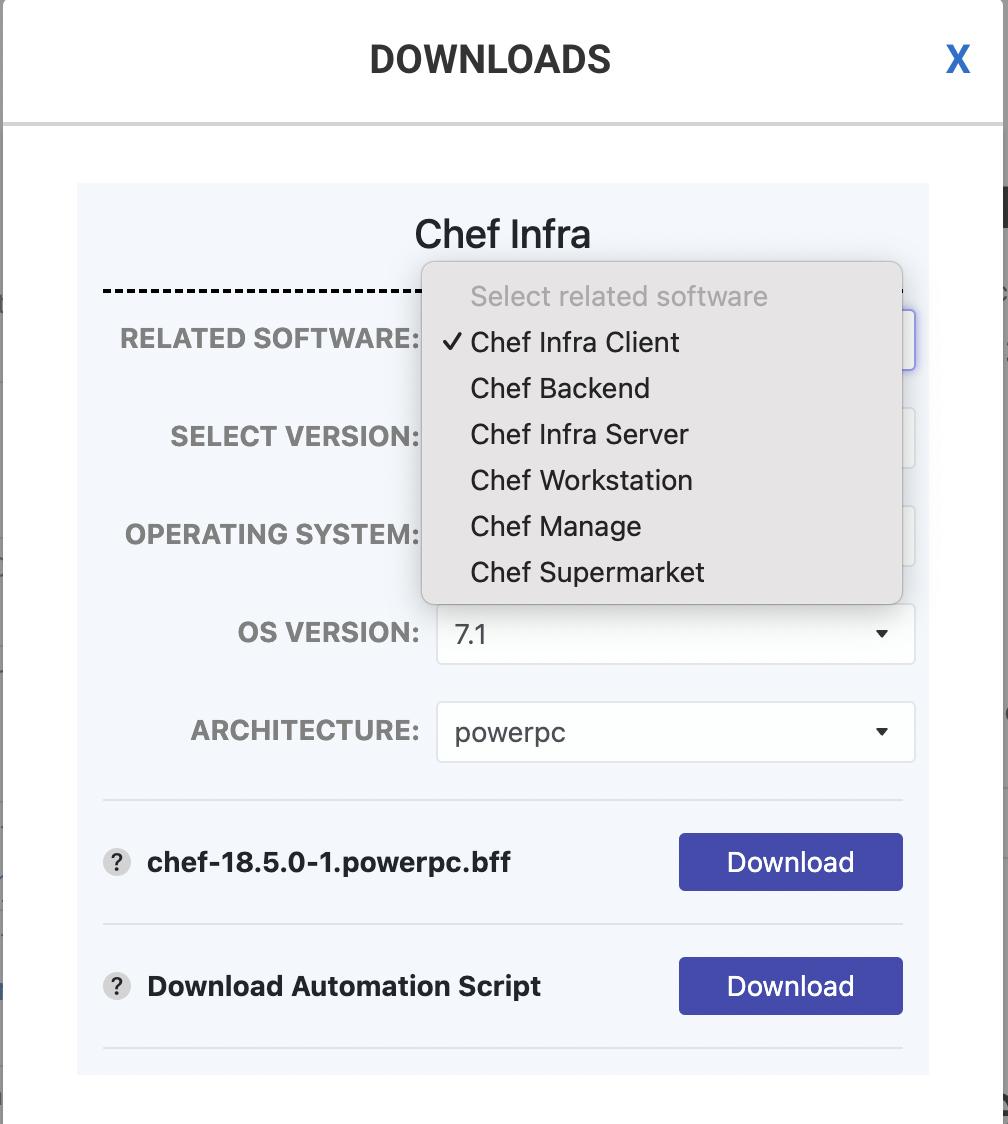Click the Select related software placeholder option
Screen dimensions: 1008x1124
coord(618,296)
